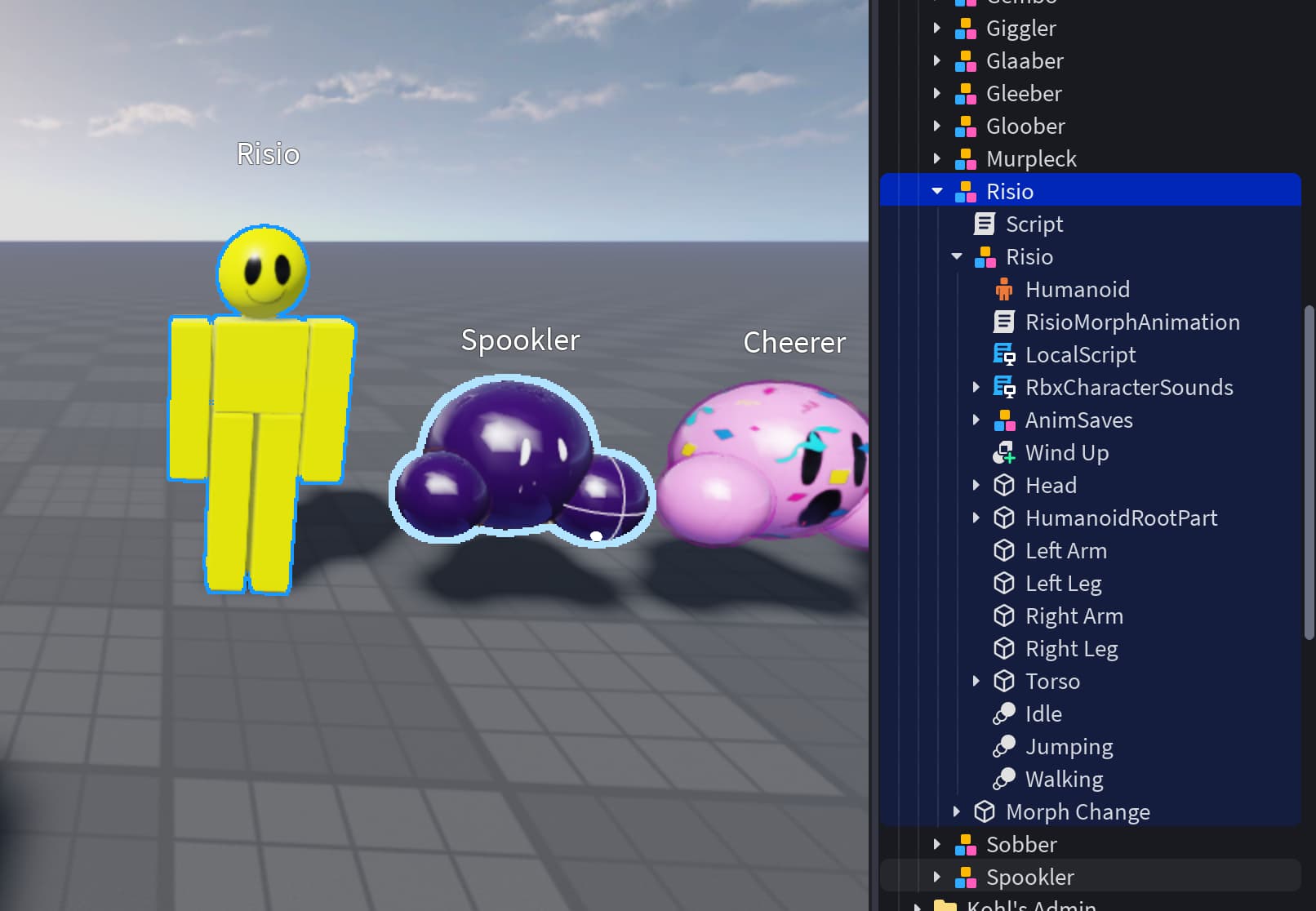Click the Idle animation icon
Viewport: 1316px width, 911px height.
point(1004,714)
